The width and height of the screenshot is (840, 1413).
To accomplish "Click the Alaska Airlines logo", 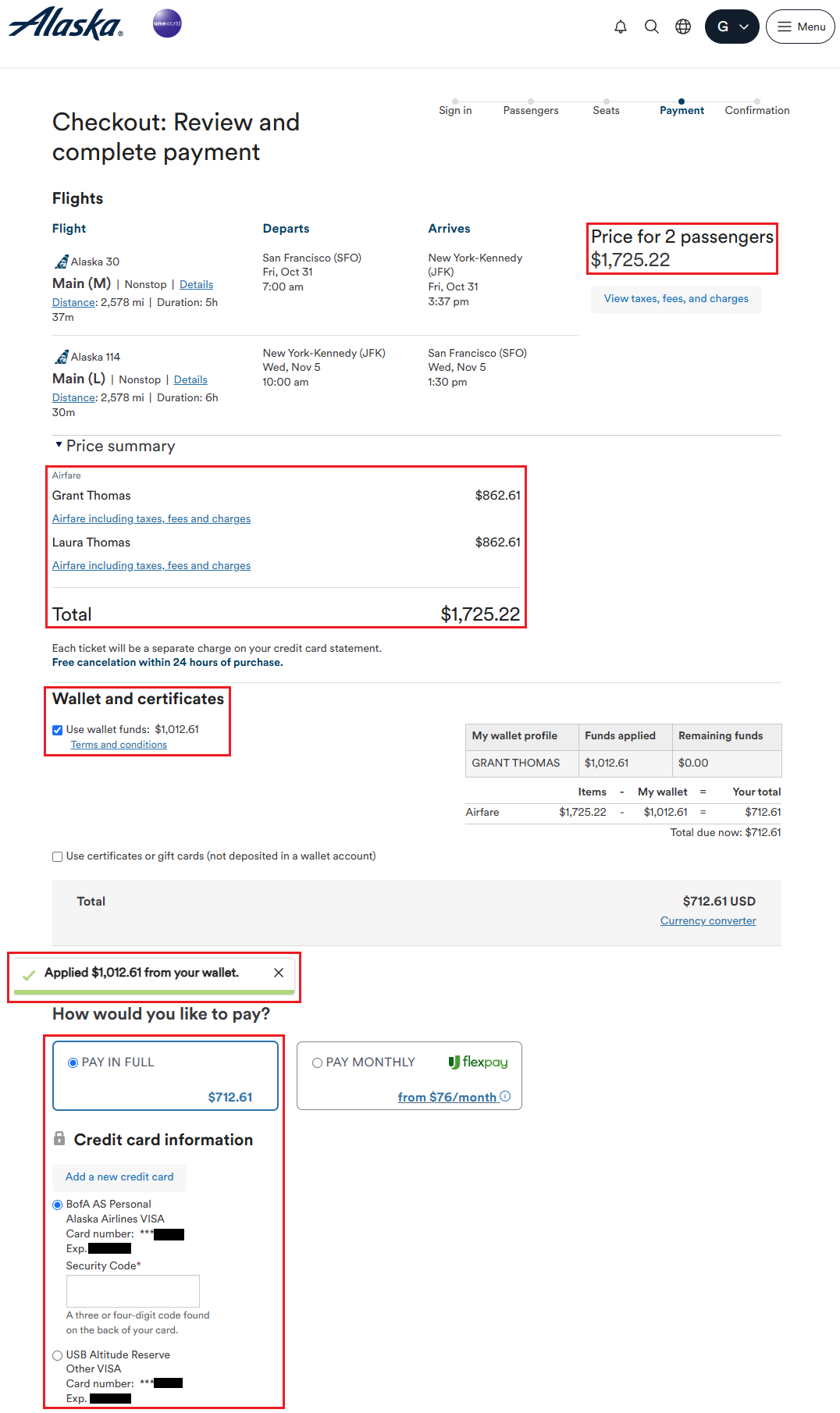I will click(x=66, y=24).
